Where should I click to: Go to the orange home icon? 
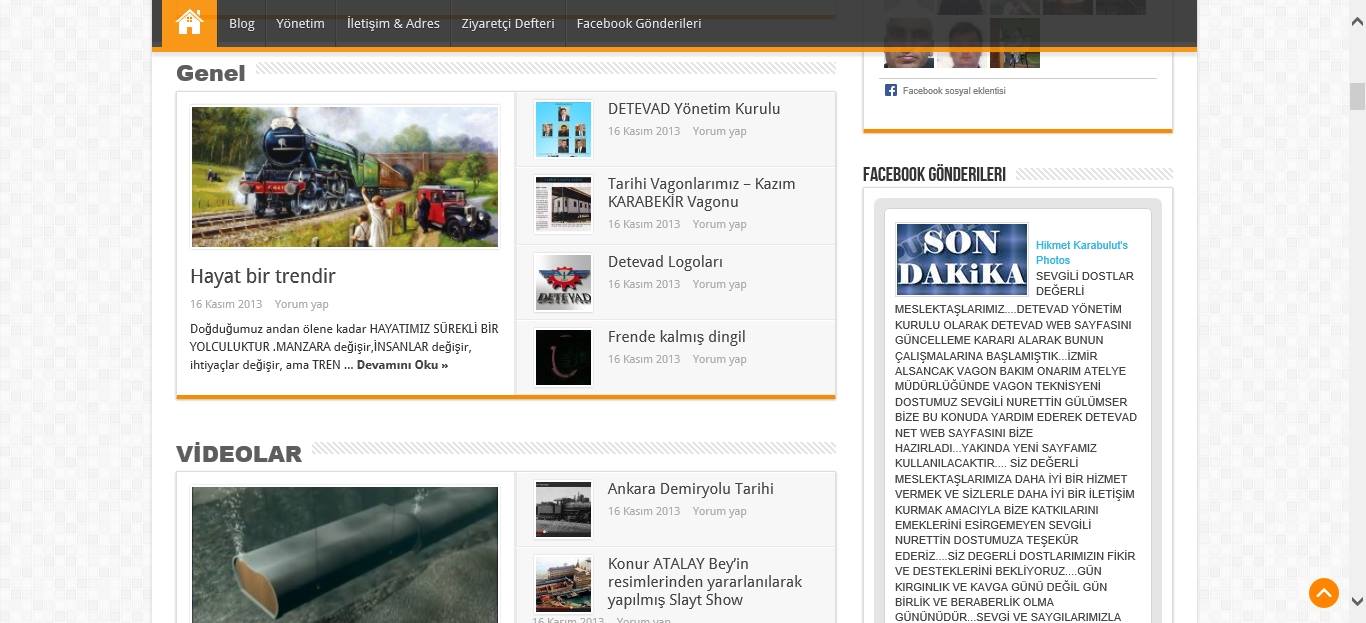coord(189,23)
